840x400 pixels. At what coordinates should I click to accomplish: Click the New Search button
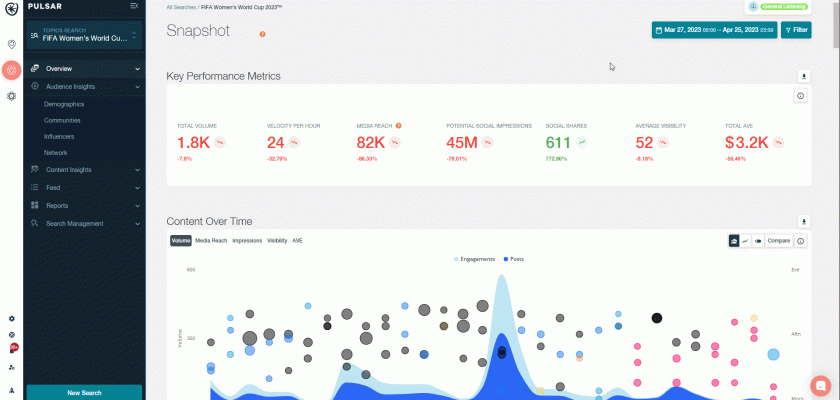pos(84,393)
